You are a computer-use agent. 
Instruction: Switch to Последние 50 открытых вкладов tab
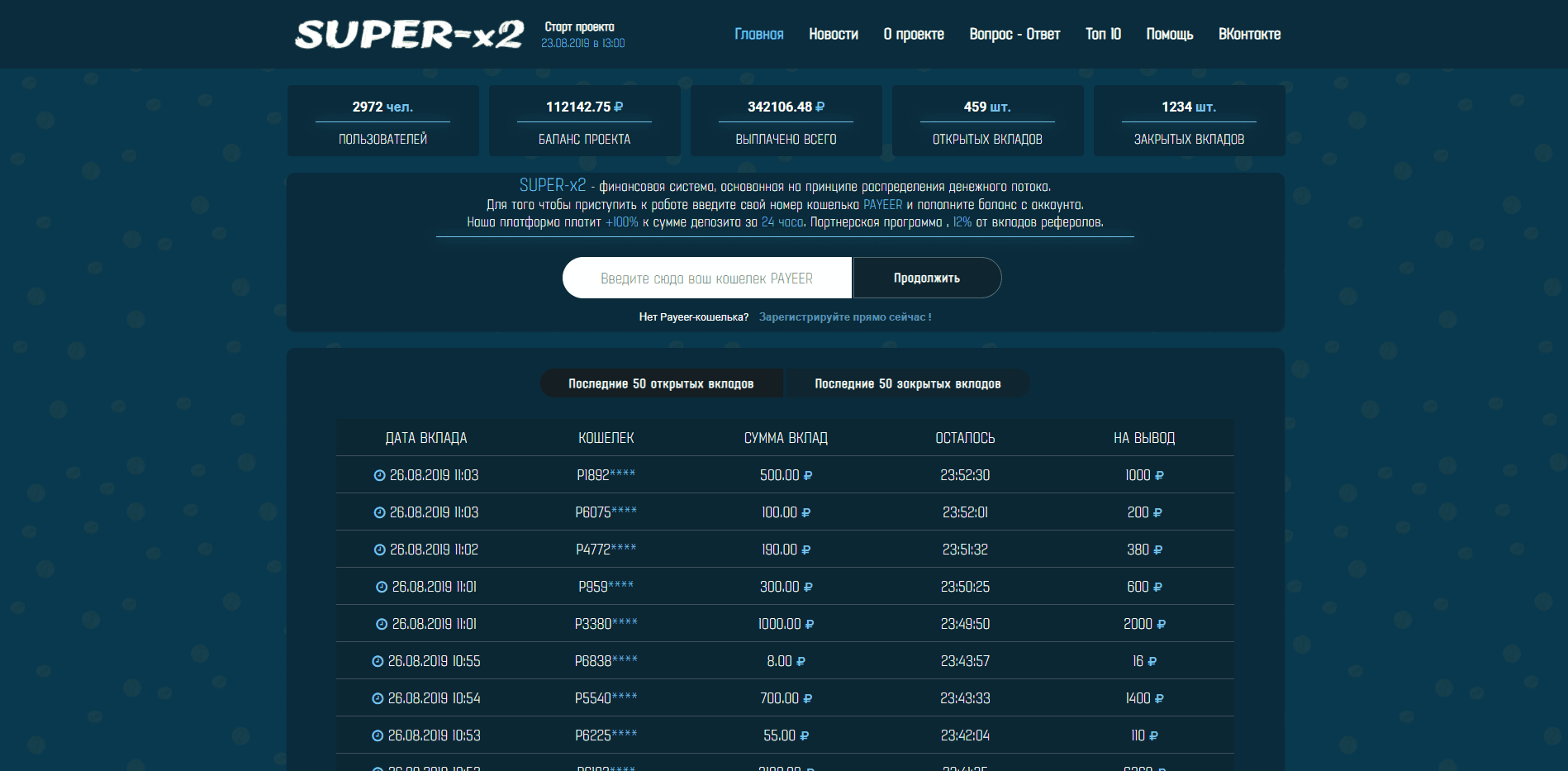[661, 383]
